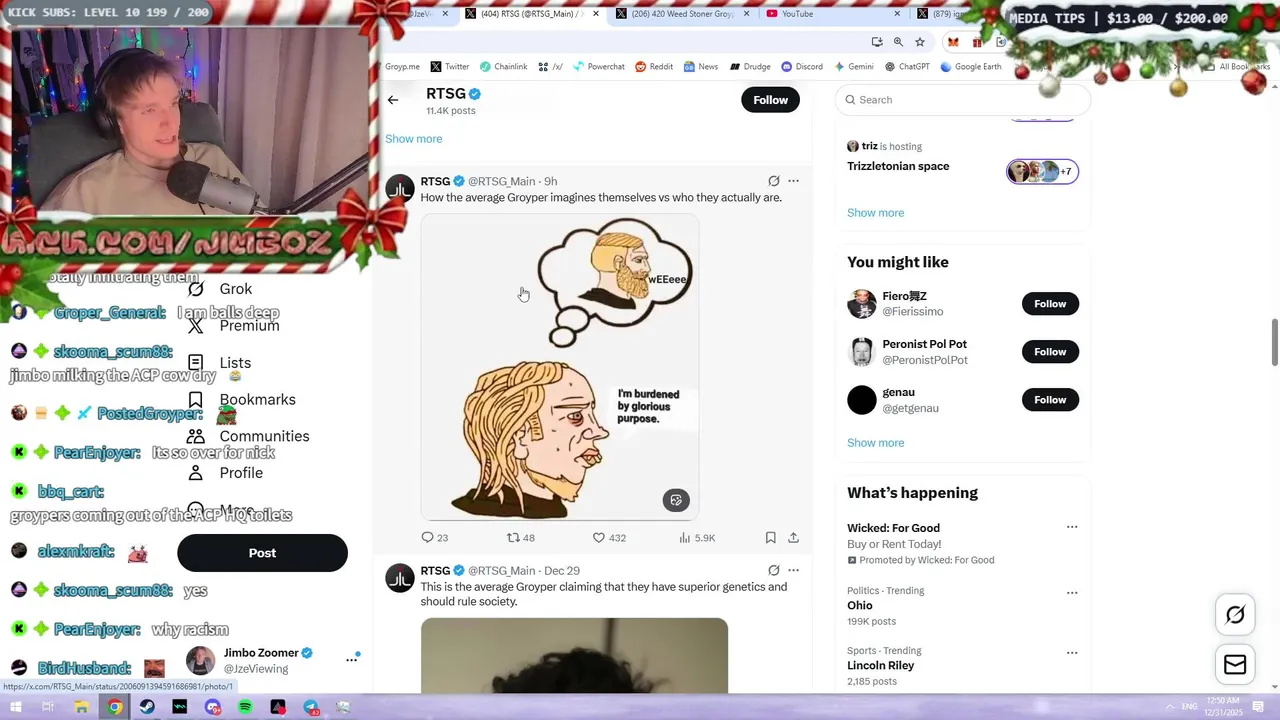Reply to the Groyper meme post
This screenshot has width=1280, height=720.
427,538
